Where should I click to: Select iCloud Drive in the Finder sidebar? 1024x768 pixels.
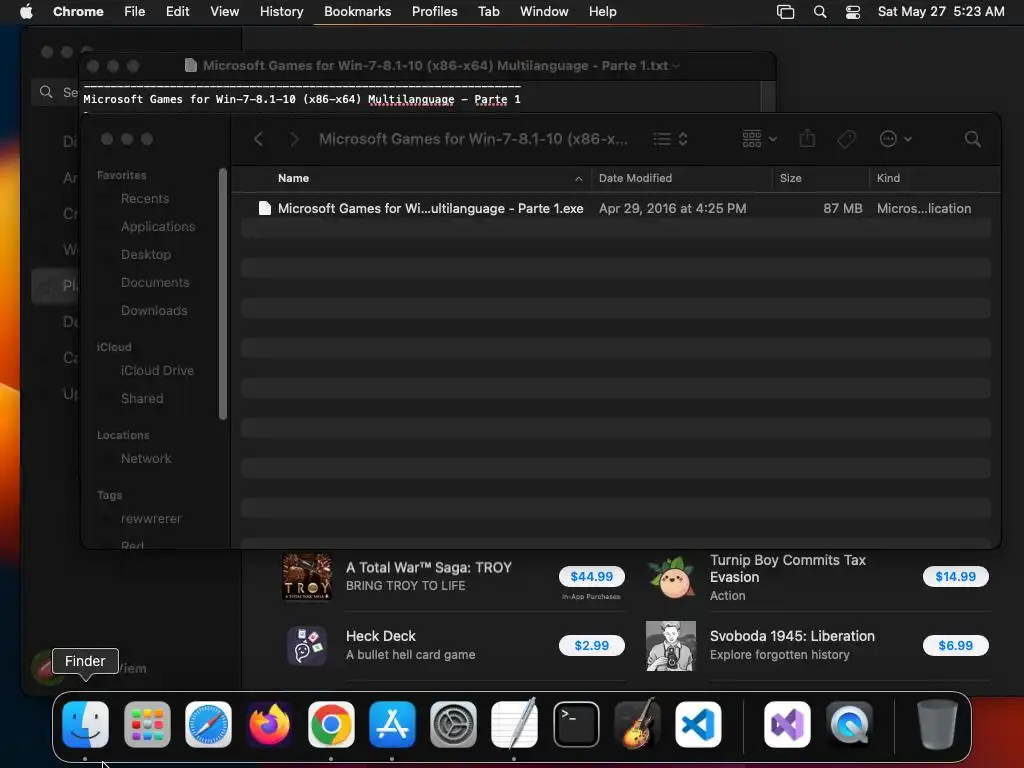click(157, 370)
